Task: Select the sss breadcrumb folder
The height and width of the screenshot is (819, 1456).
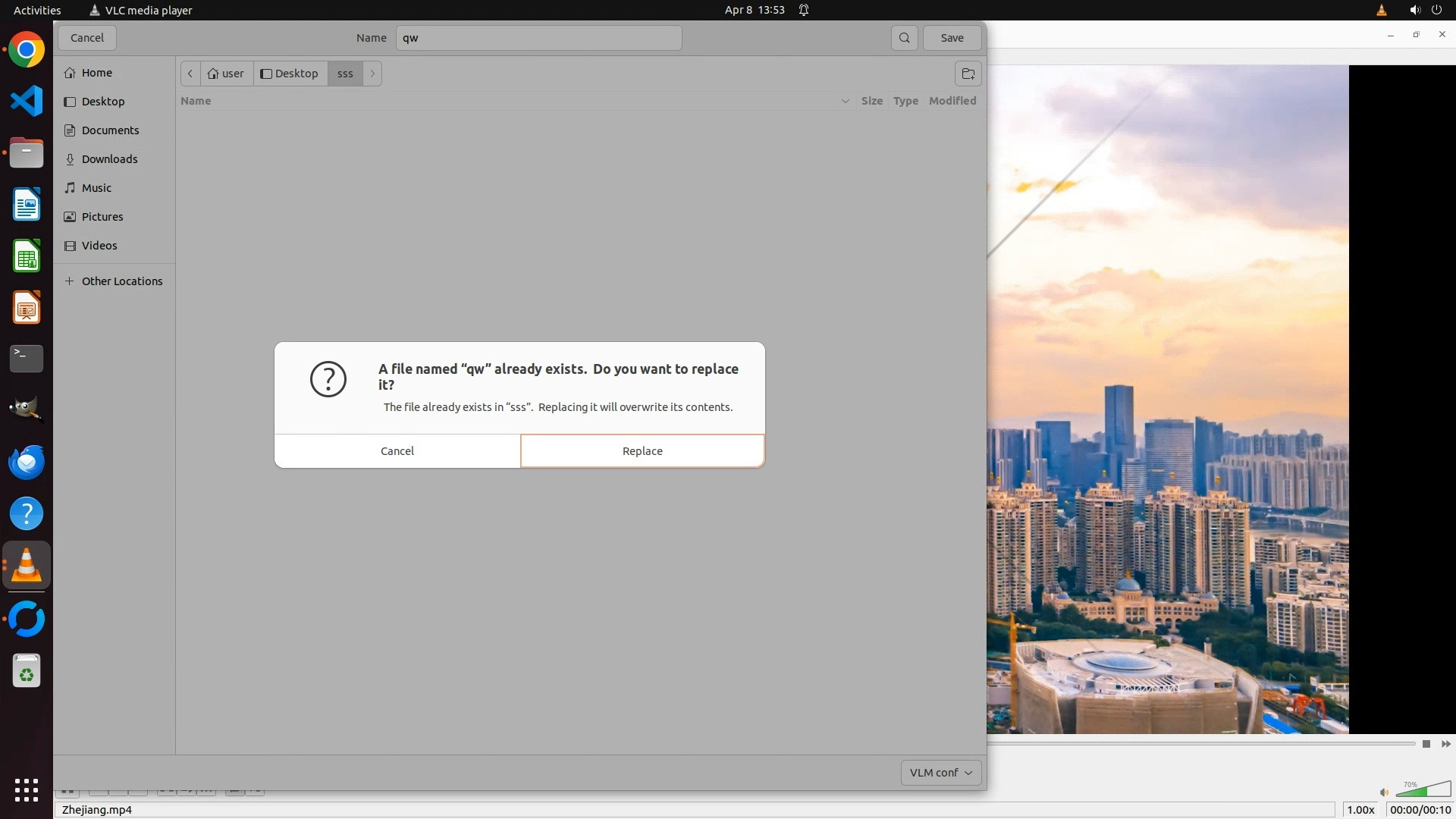Action: (x=345, y=74)
